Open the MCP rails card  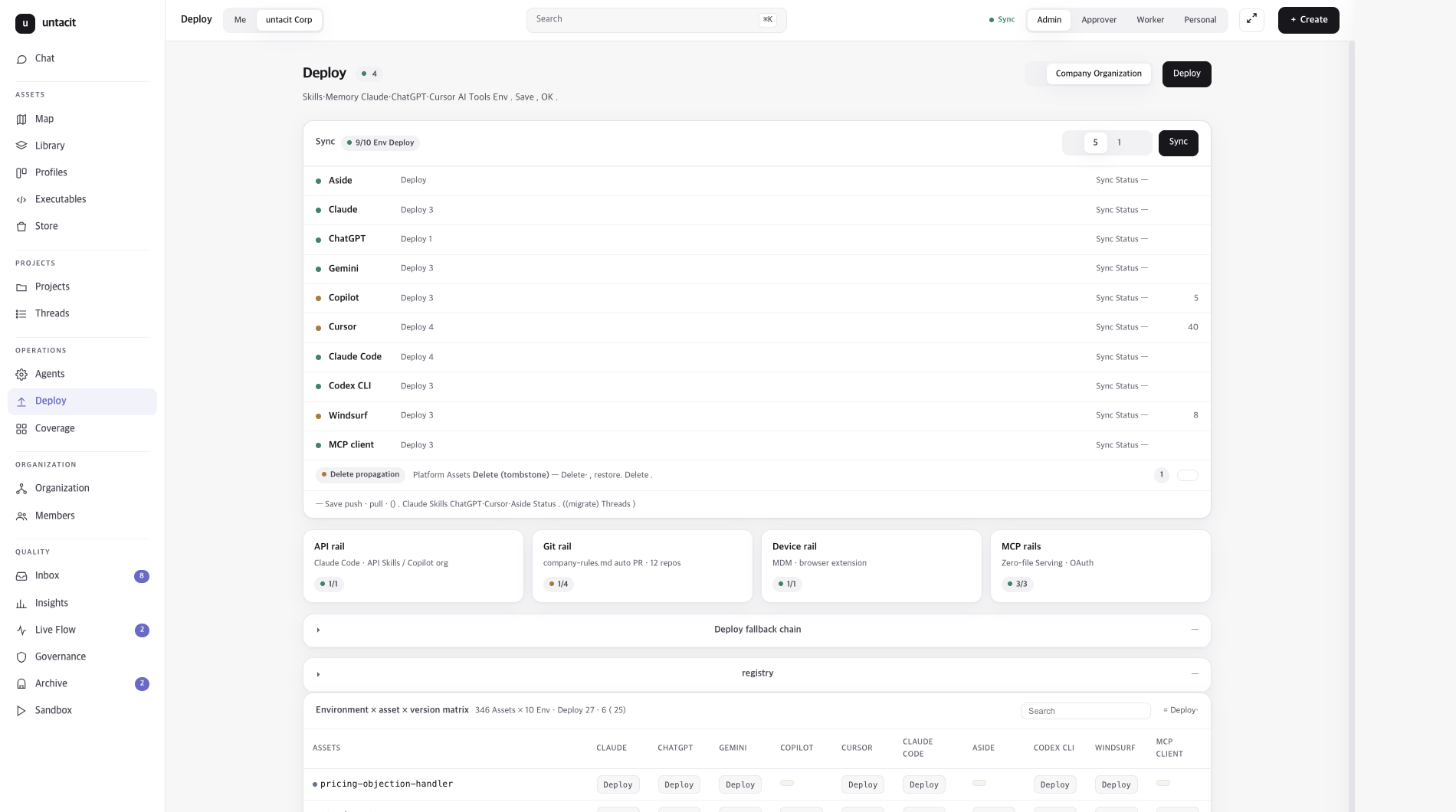[x=1100, y=566]
